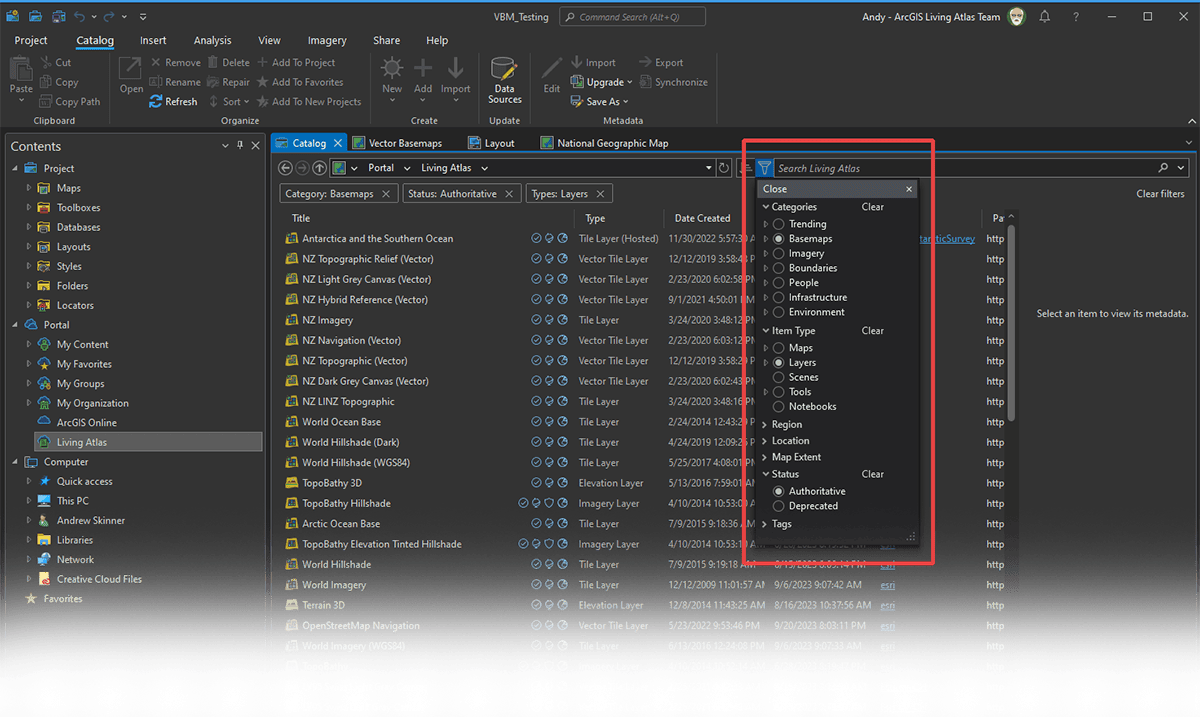Remove the Category: Basemaps filter chip
This screenshot has width=1200, height=717.
(388, 194)
